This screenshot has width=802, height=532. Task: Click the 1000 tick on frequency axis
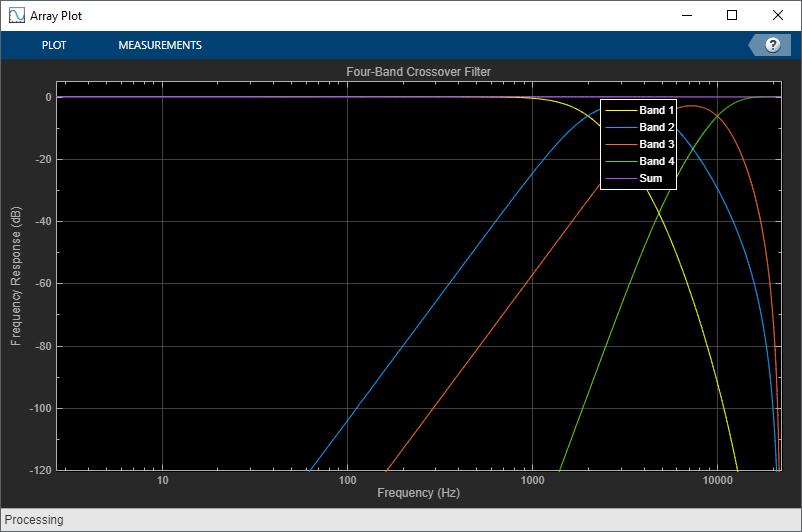click(532, 480)
